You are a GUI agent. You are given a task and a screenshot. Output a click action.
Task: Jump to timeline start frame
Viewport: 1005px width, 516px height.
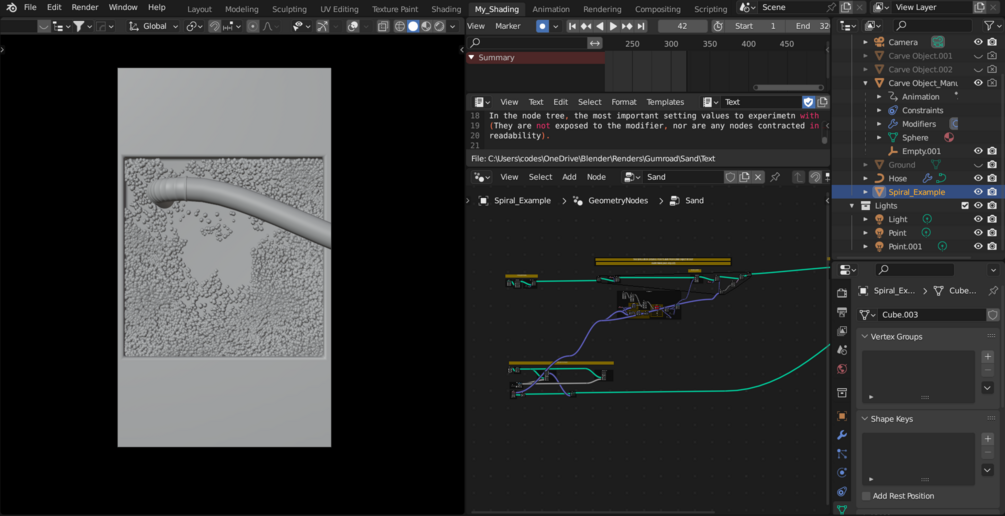pos(572,26)
